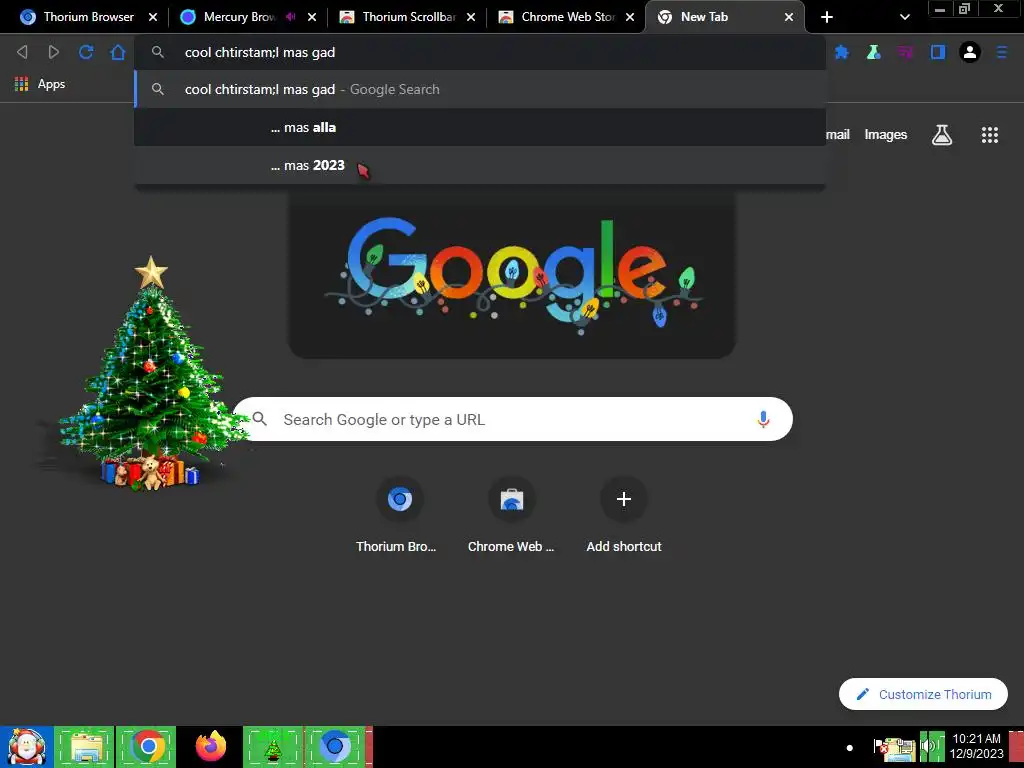Open the Thorium Bro... shortcut tile
The height and width of the screenshot is (768, 1024).
[399, 516]
